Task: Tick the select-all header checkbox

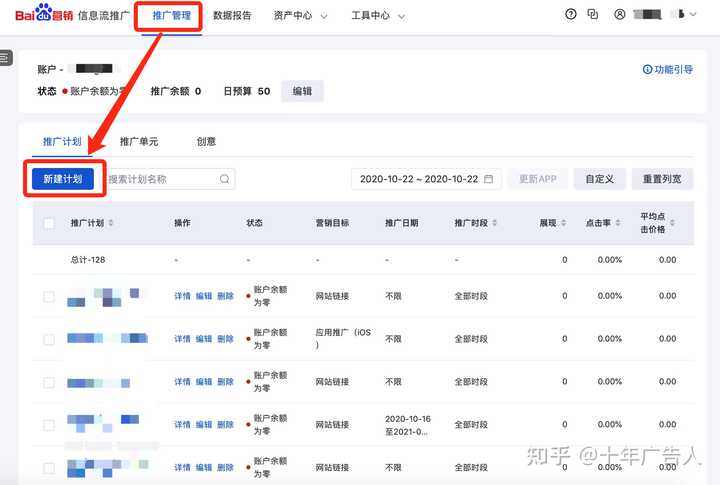Action: point(49,224)
